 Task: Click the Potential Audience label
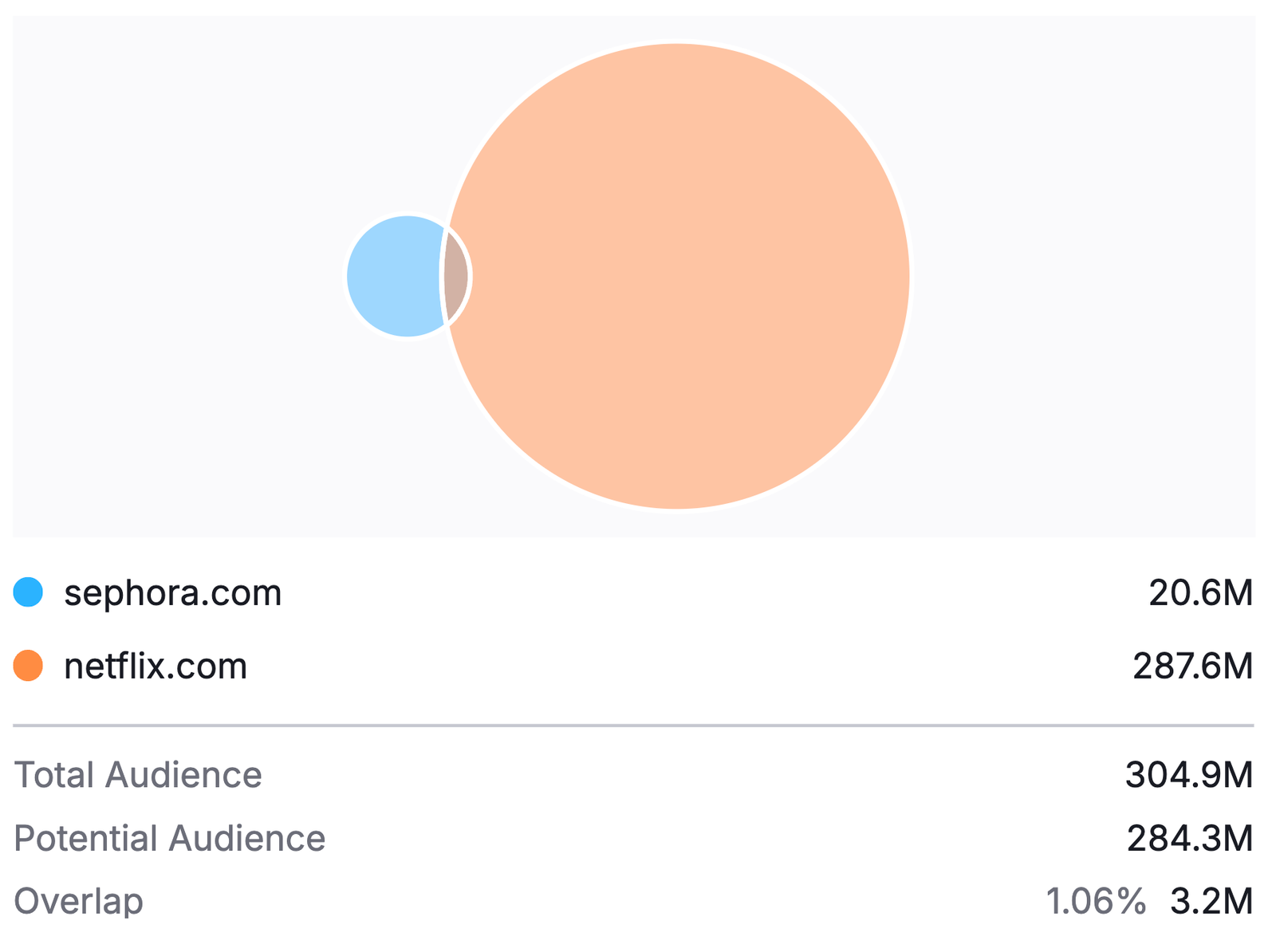pos(170,839)
